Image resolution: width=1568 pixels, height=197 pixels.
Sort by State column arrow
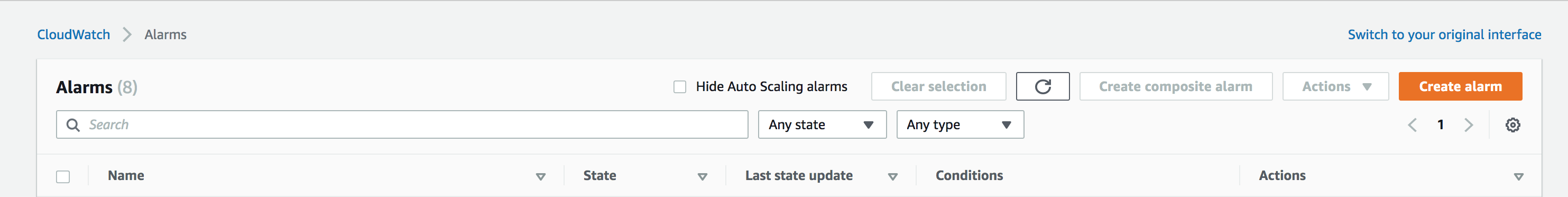(x=702, y=177)
